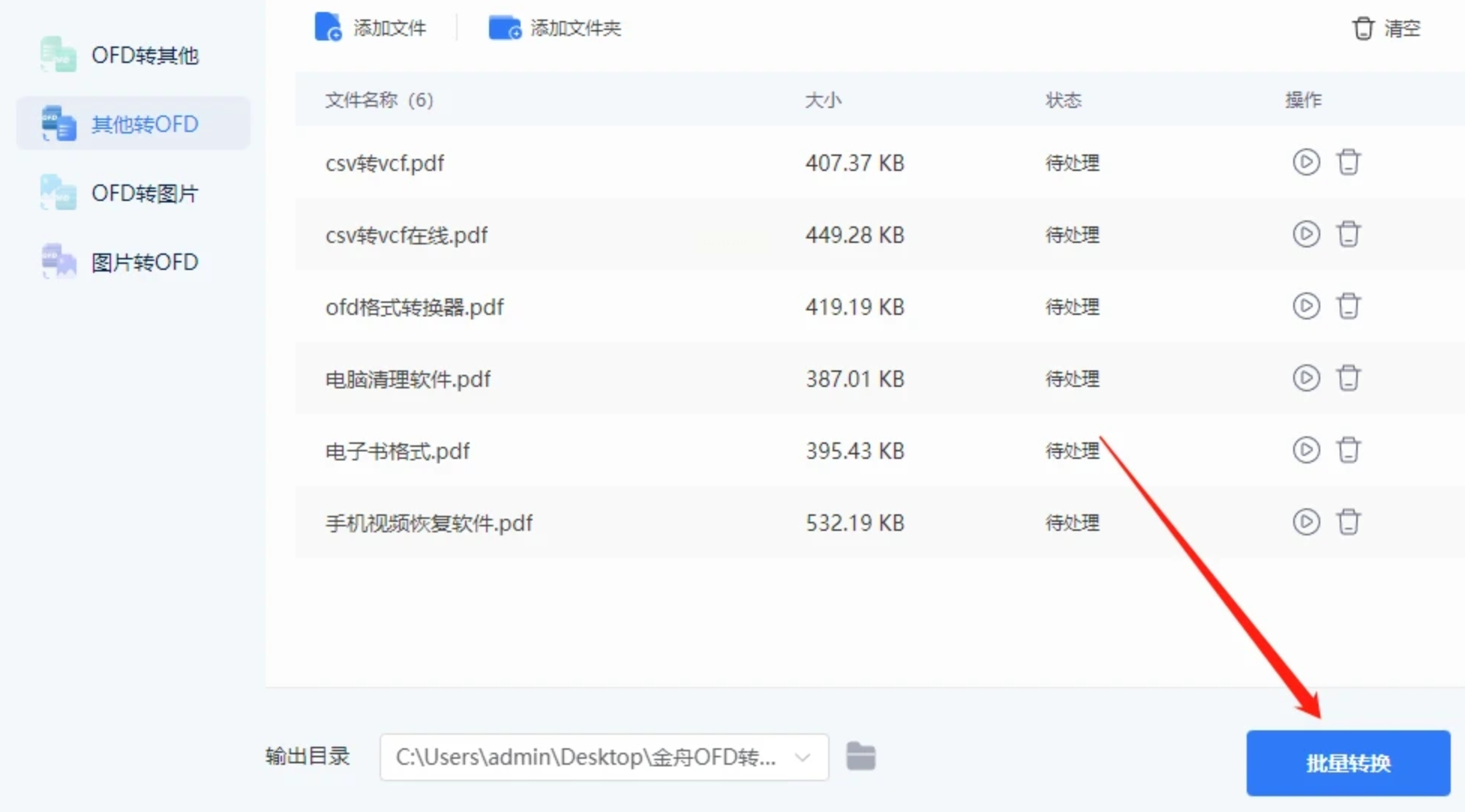Delete csv转vcf在线.pdf from the list
The image size is (1465, 812).
click(x=1348, y=234)
